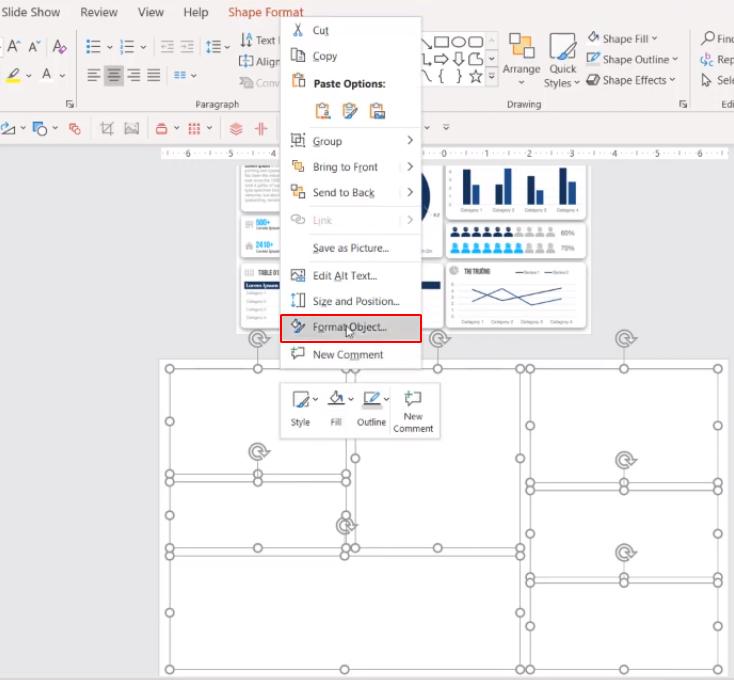Image resolution: width=734 pixels, height=680 pixels.
Task: Click Shape Effects button
Action: (631, 80)
